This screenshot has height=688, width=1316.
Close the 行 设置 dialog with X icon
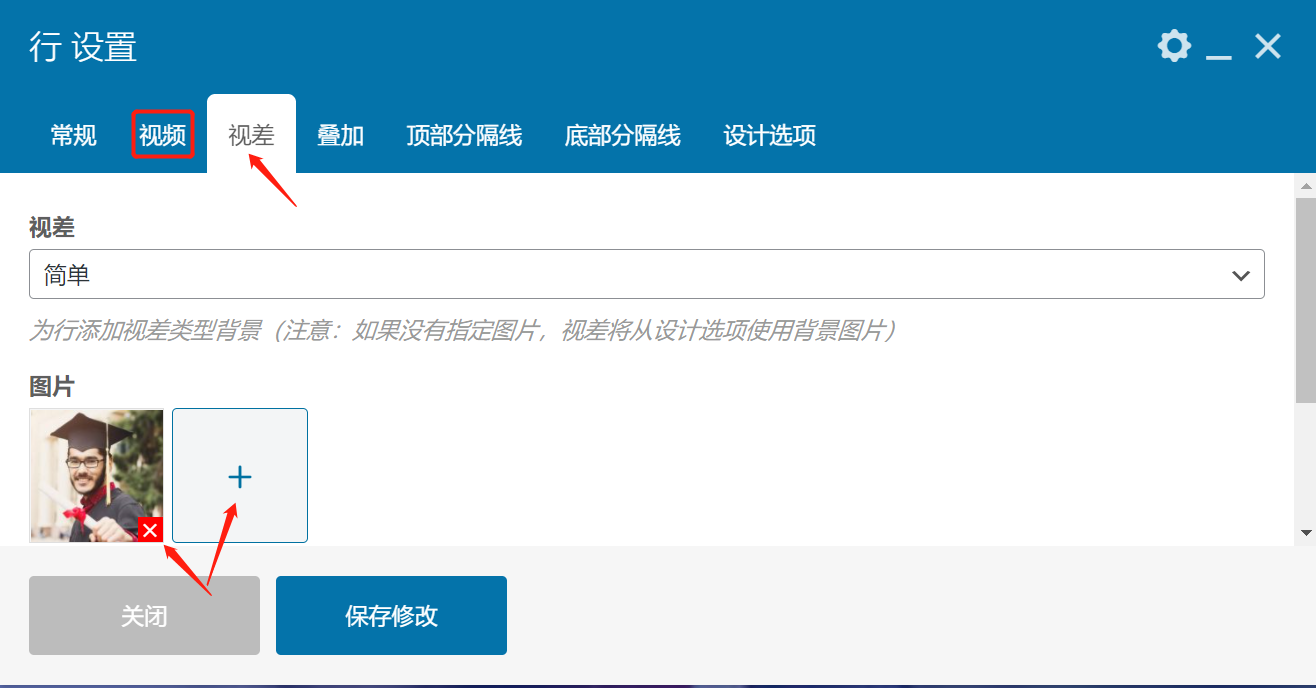click(1268, 46)
